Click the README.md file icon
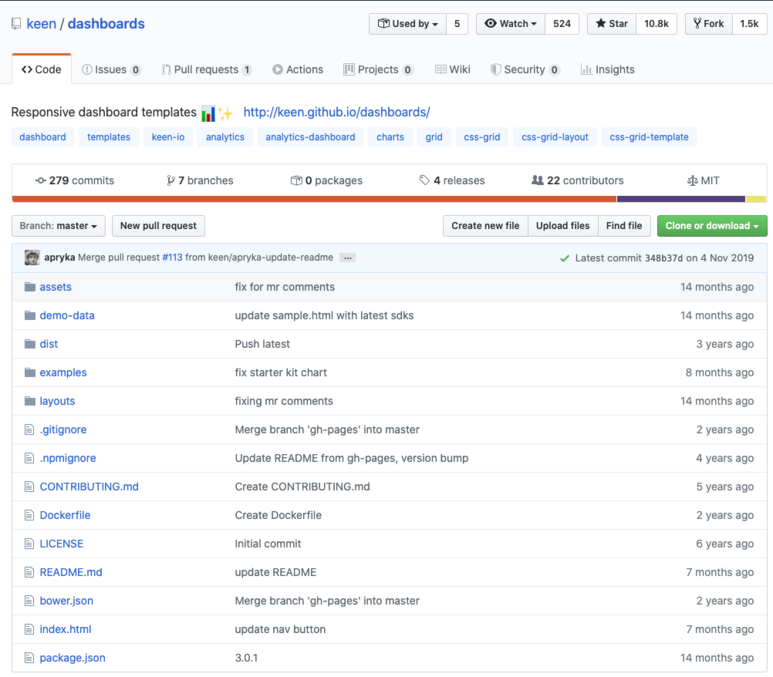This screenshot has height=677, width=773. [x=30, y=573]
